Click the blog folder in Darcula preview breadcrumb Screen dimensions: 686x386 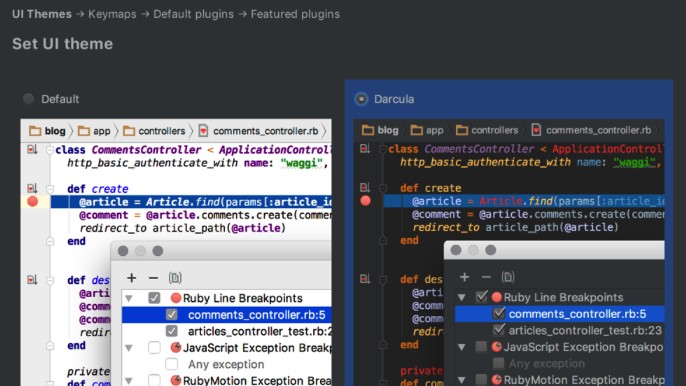tap(380, 130)
